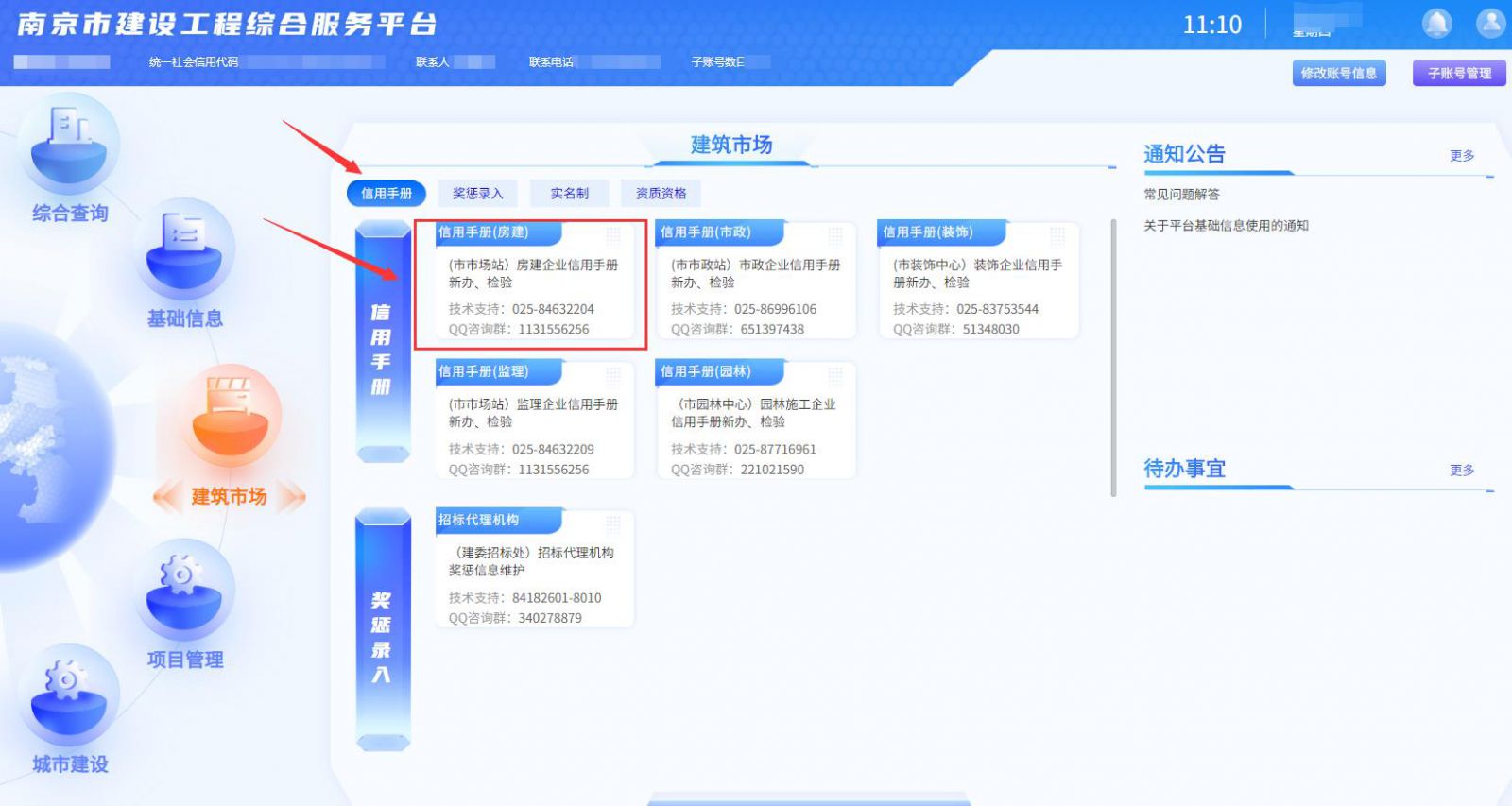Open the 信用手册(监理) card
The width and height of the screenshot is (1512, 806).
pyautogui.click(x=535, y=420)
